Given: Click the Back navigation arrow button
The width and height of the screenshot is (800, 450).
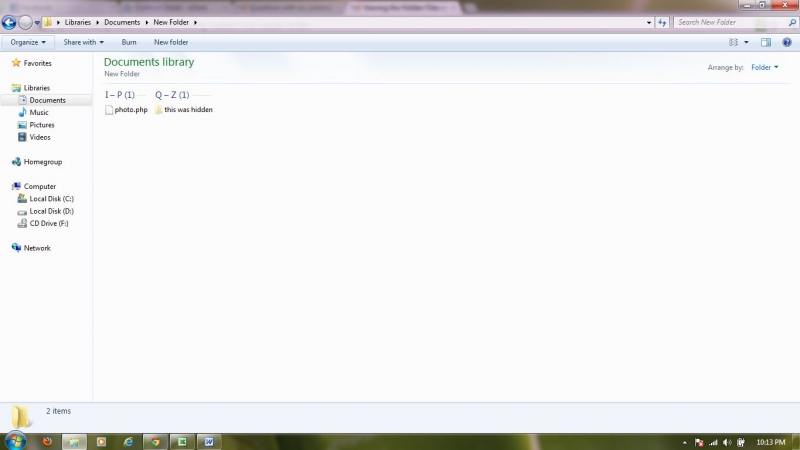Looking at the screenshot, I should (x=9, y=22).
